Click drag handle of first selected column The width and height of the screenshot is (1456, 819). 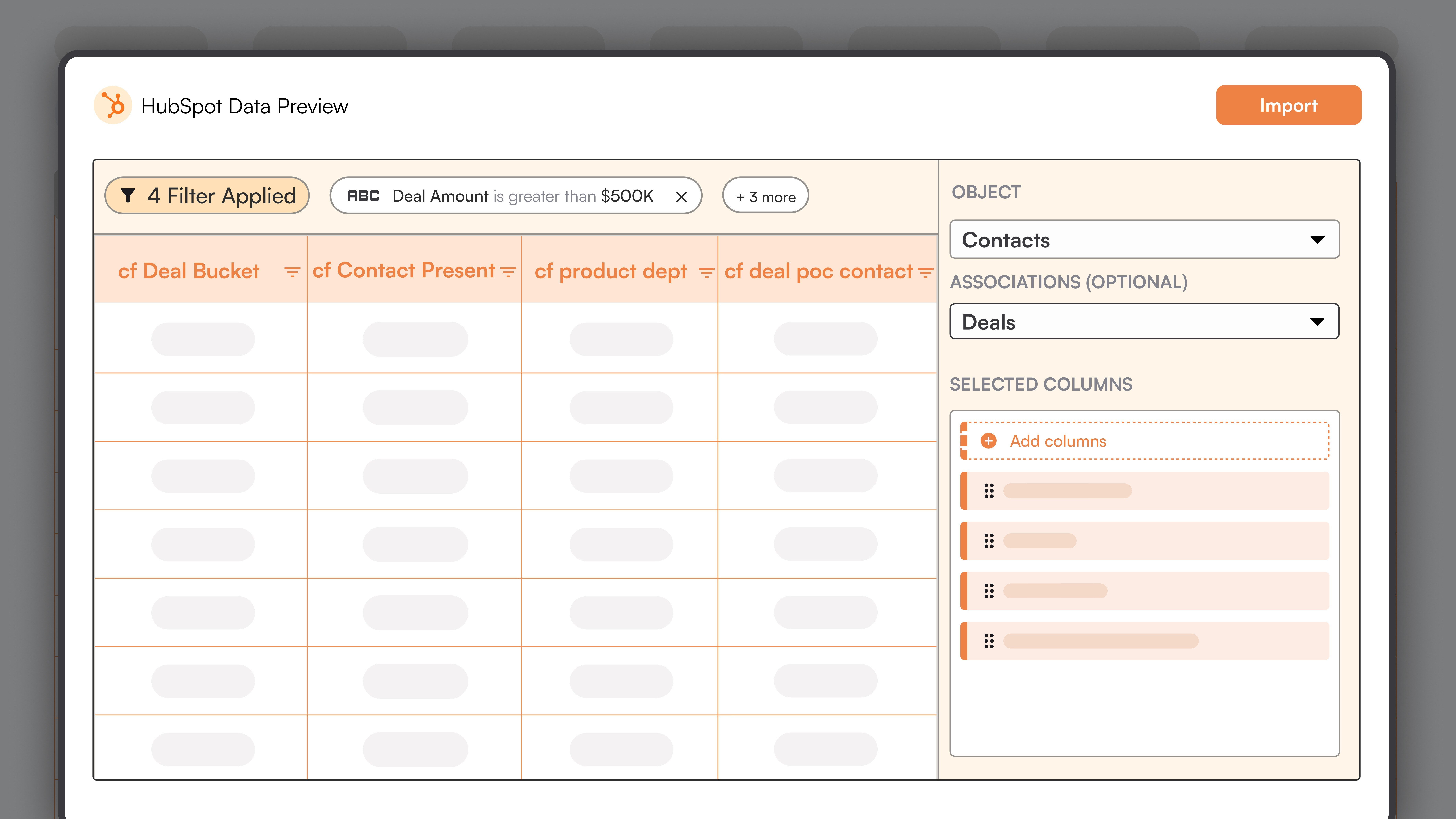click(989, 491)
